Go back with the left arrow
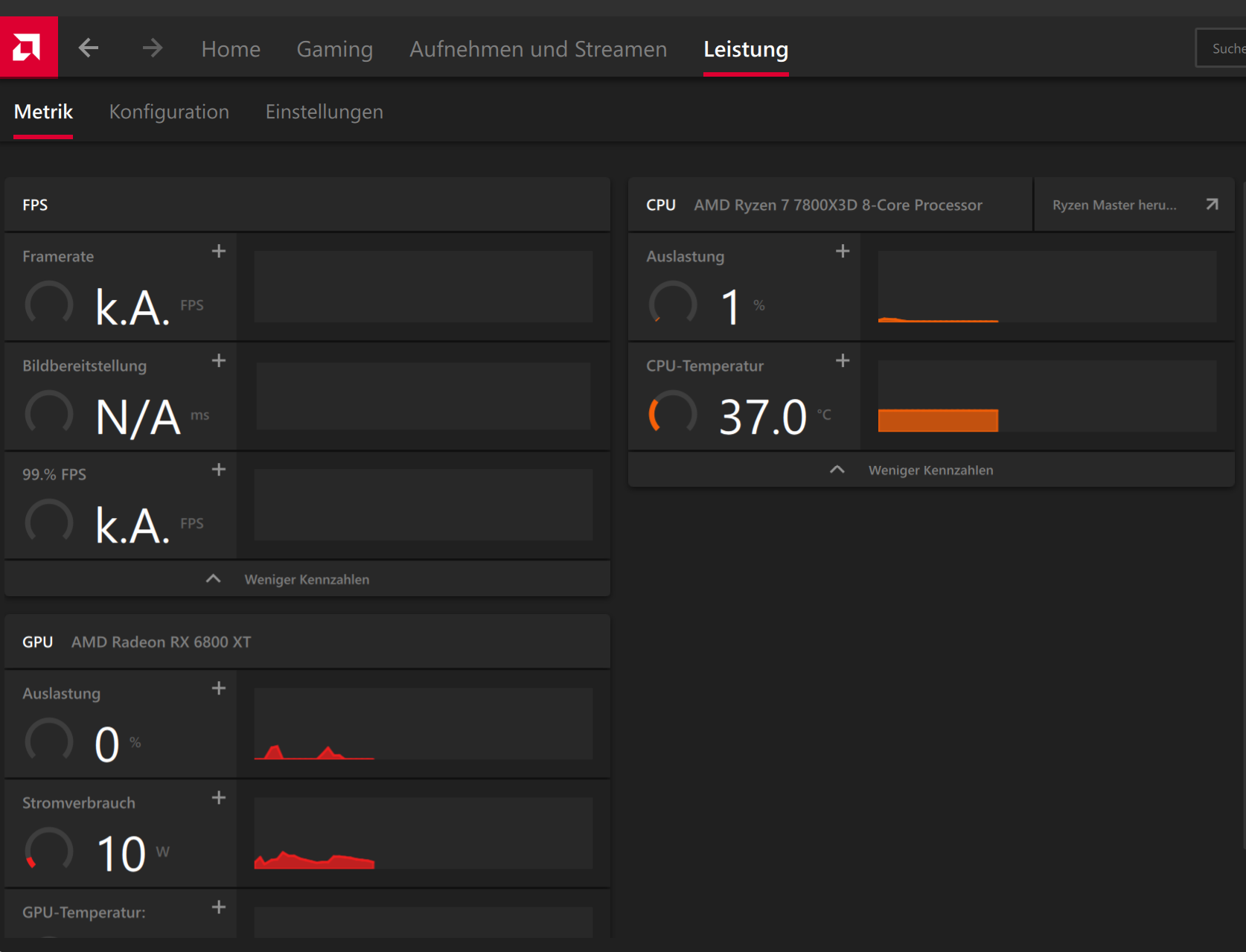1246x952 pixels. [89, 48]
